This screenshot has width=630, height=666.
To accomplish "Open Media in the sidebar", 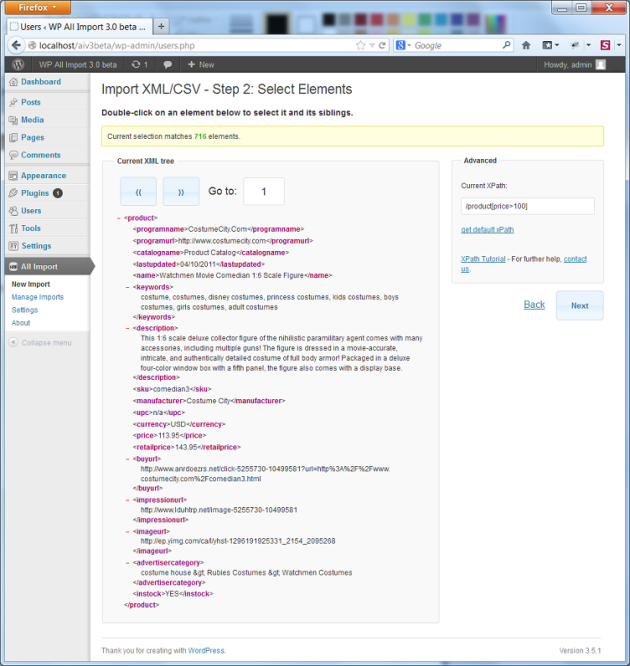I will [32, 120].
